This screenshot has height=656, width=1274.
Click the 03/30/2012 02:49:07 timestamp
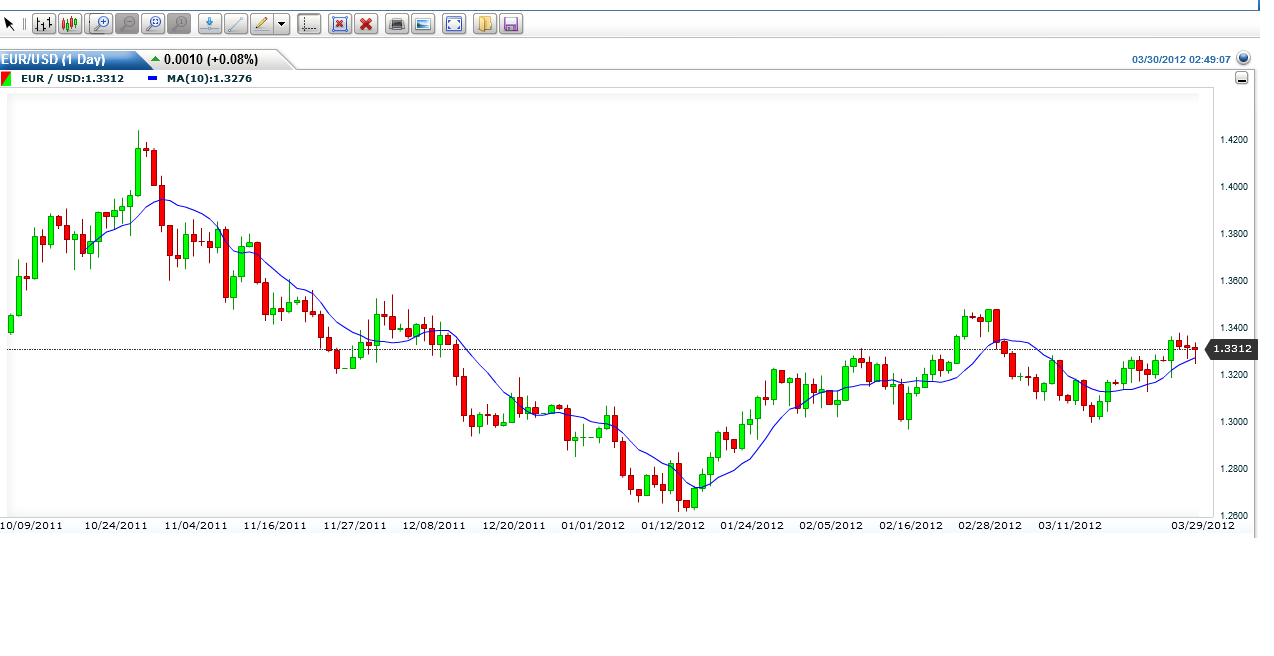click(x=1181, y=60)
